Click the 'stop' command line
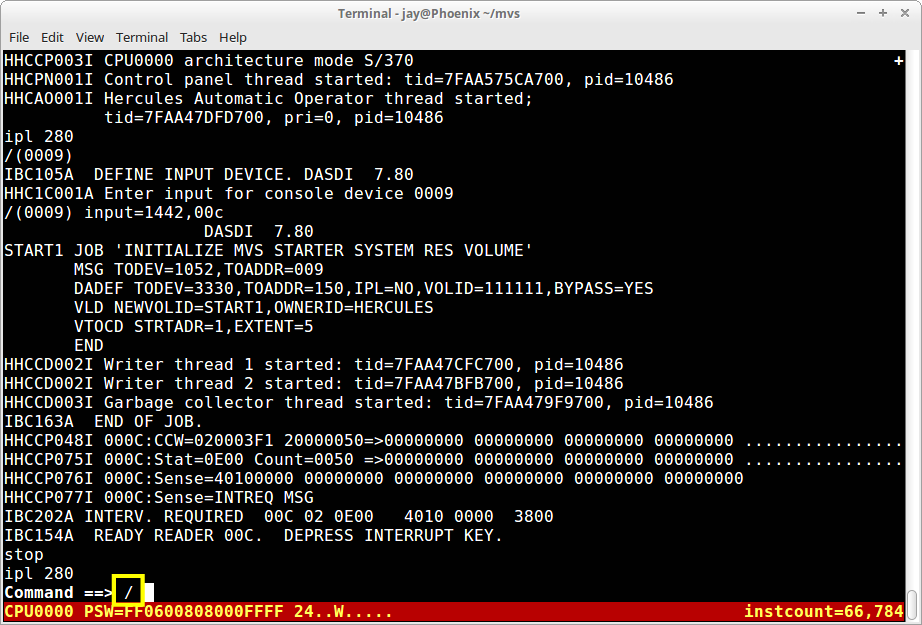The image size is (922, 625). (x=24, y=554)
